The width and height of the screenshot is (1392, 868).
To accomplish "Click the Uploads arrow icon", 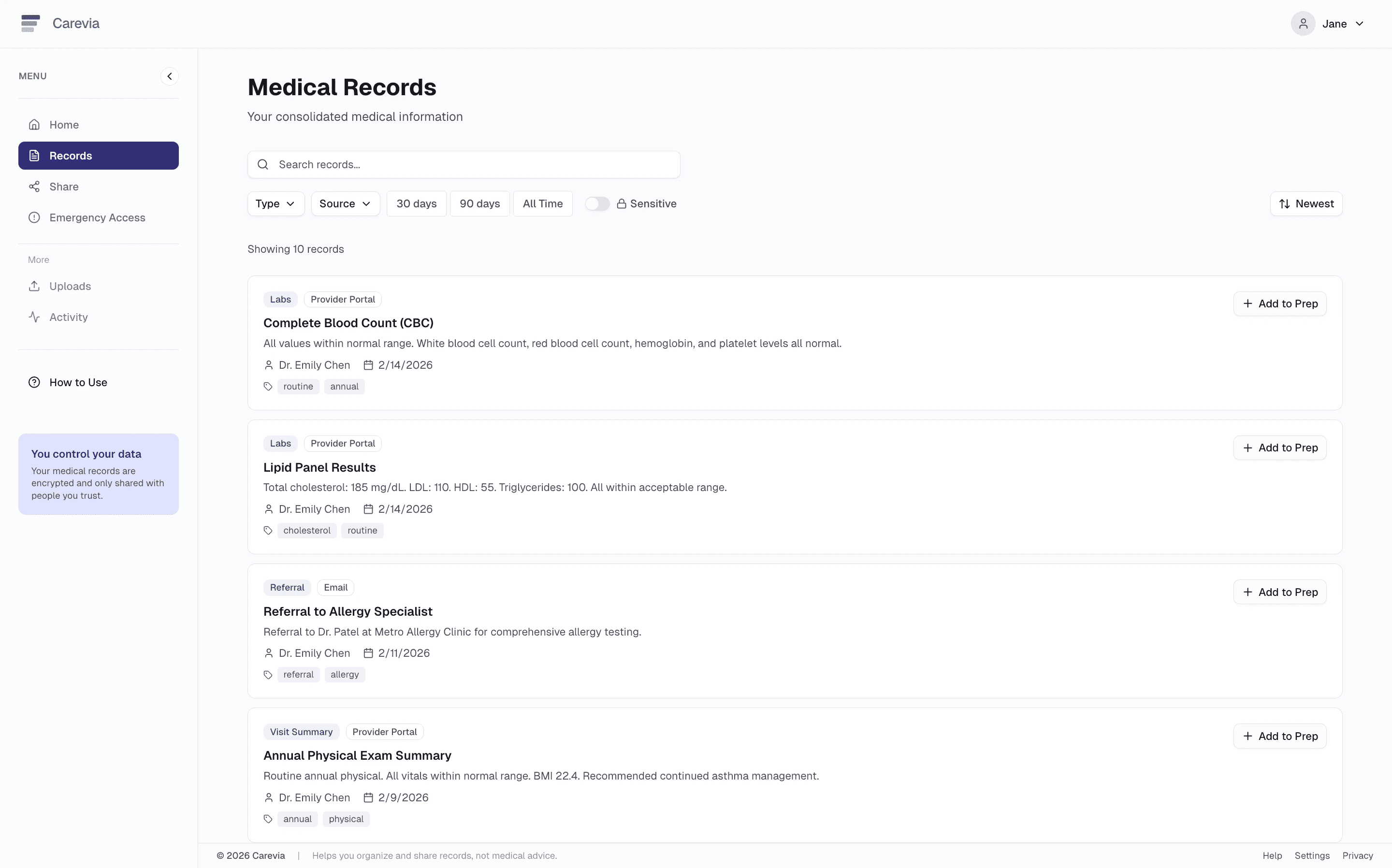I will (x=34, y=286).
